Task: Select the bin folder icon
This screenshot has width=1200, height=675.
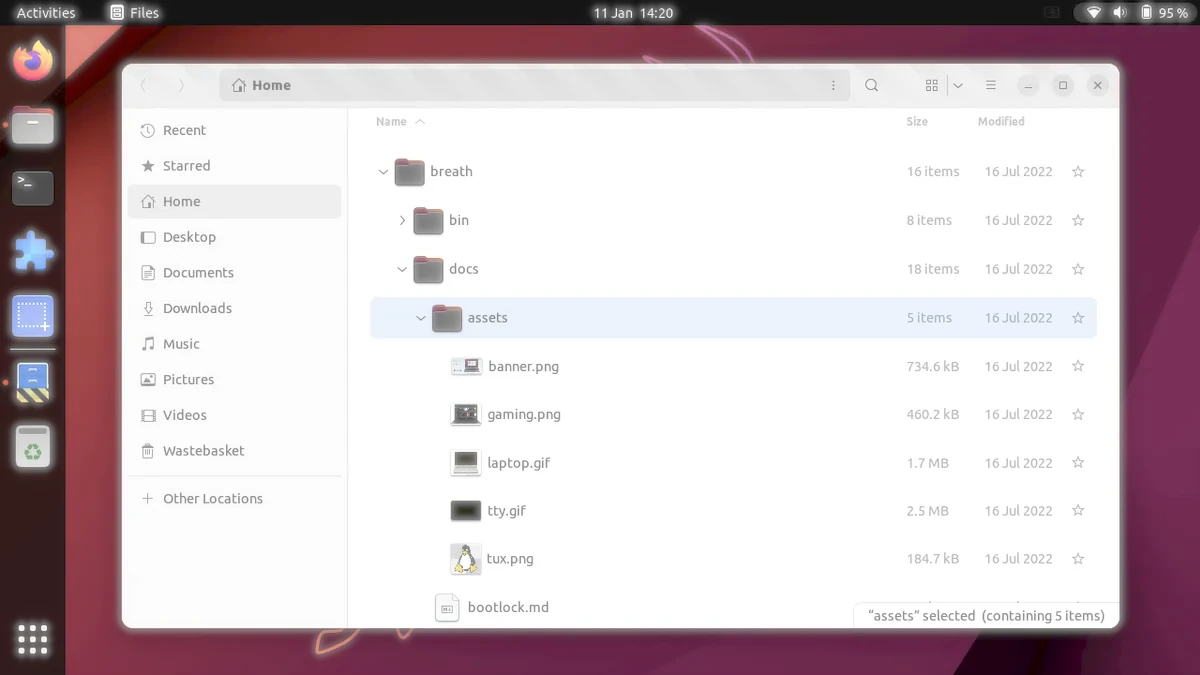Action: pos(428,221)
